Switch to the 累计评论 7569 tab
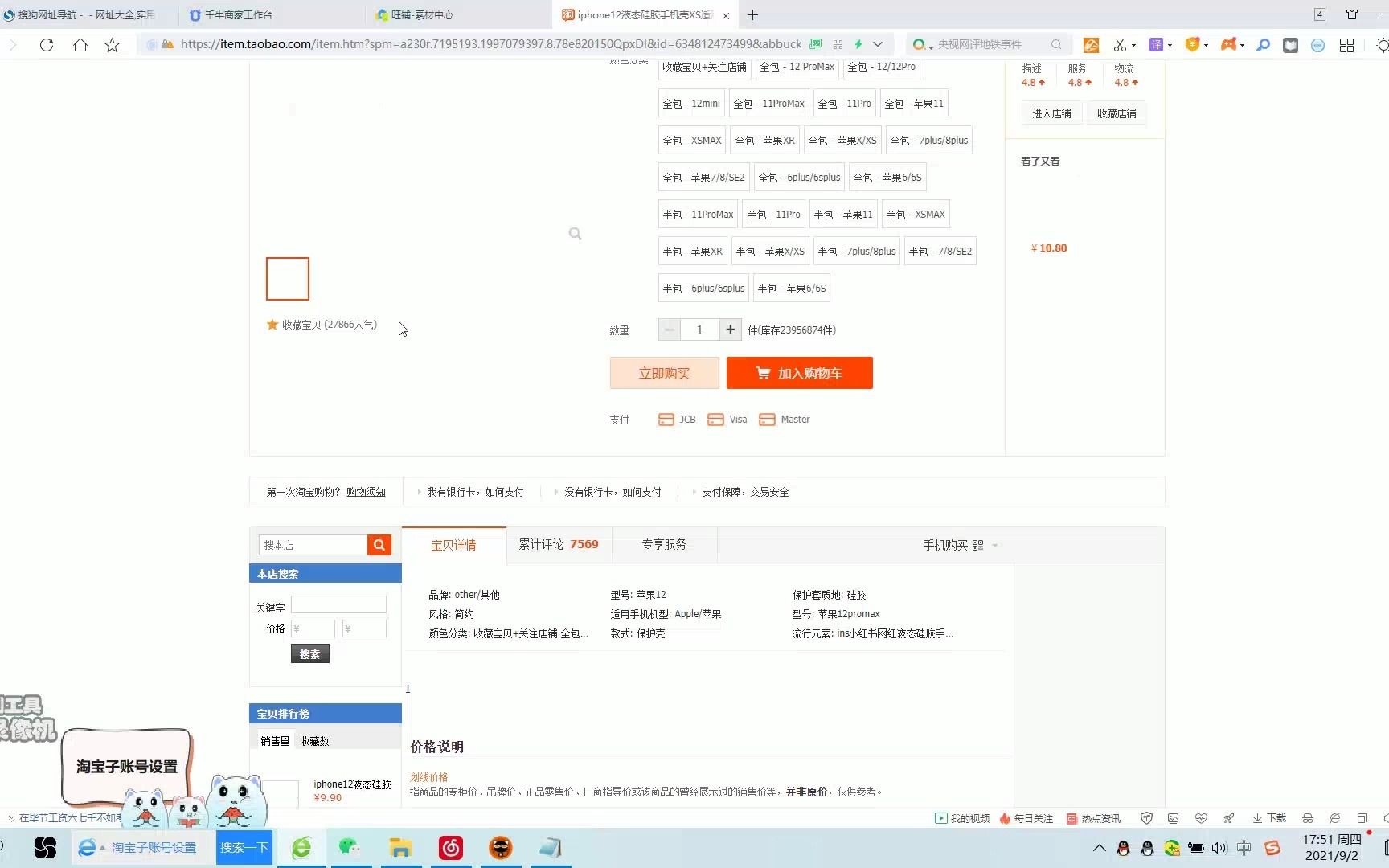 click(559, 545)
